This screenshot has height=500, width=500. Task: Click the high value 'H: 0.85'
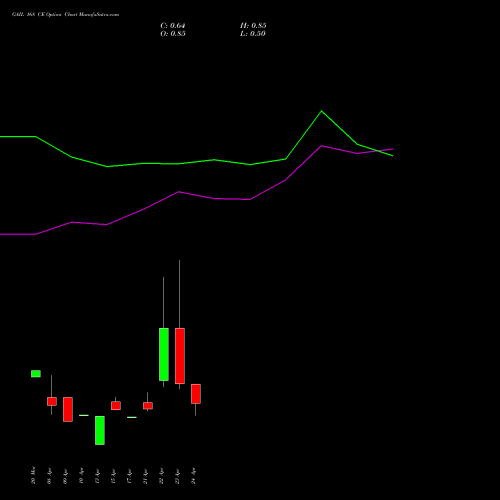coord(253,26)
